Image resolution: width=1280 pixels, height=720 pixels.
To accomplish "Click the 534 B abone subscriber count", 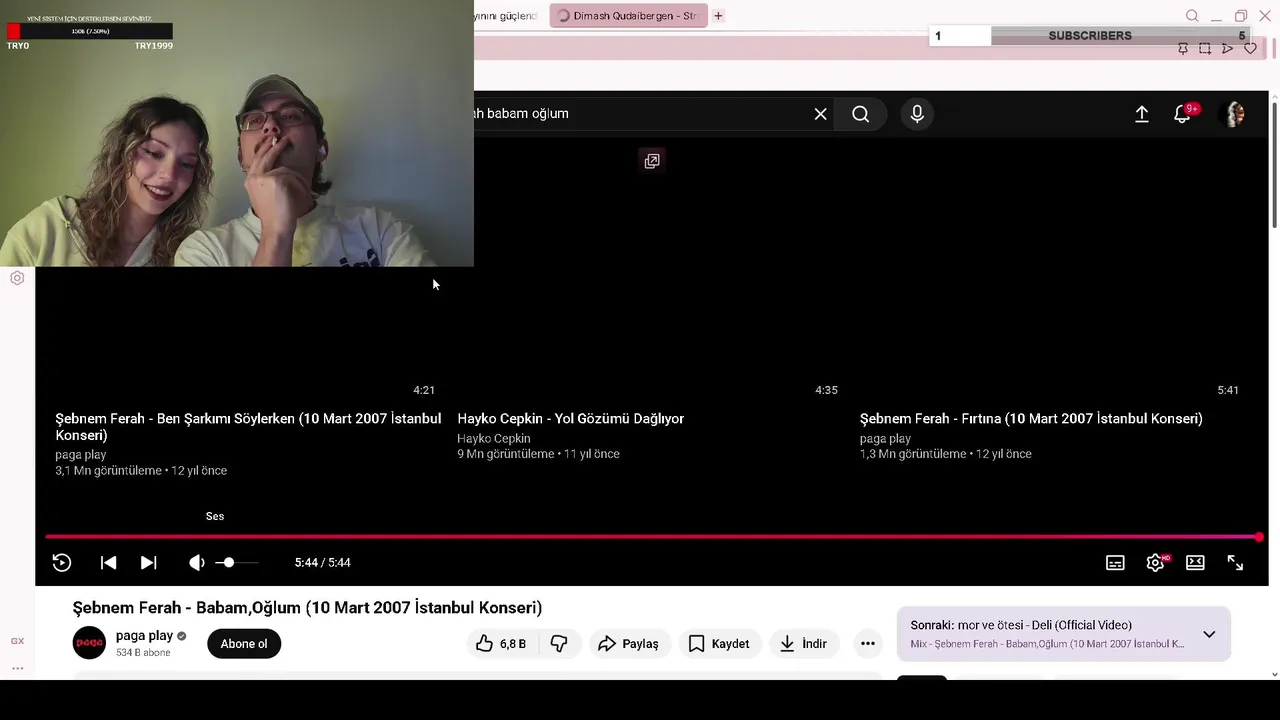I will [143, 653].
